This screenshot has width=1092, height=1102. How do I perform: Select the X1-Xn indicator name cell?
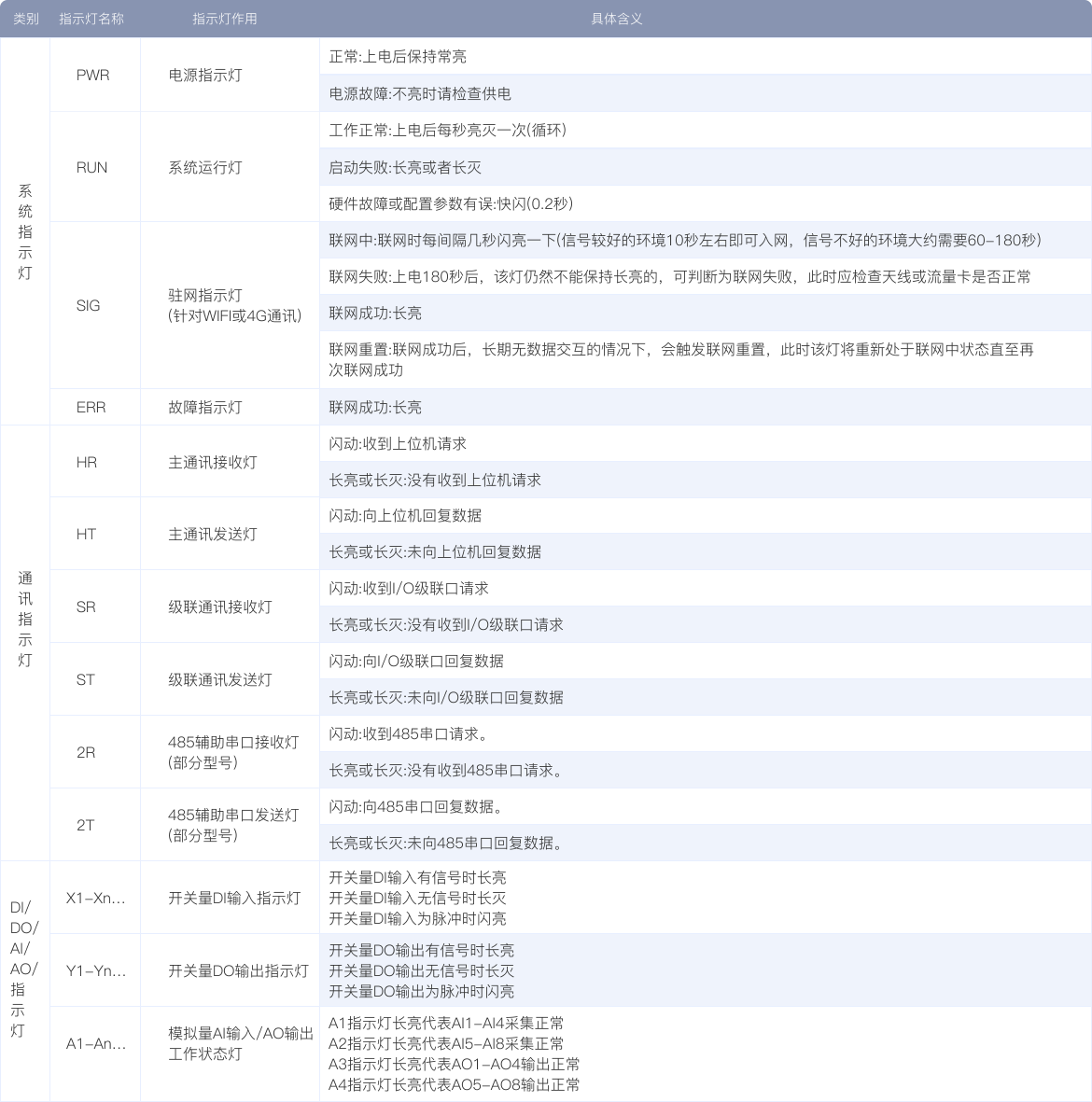tap(94, 897)
